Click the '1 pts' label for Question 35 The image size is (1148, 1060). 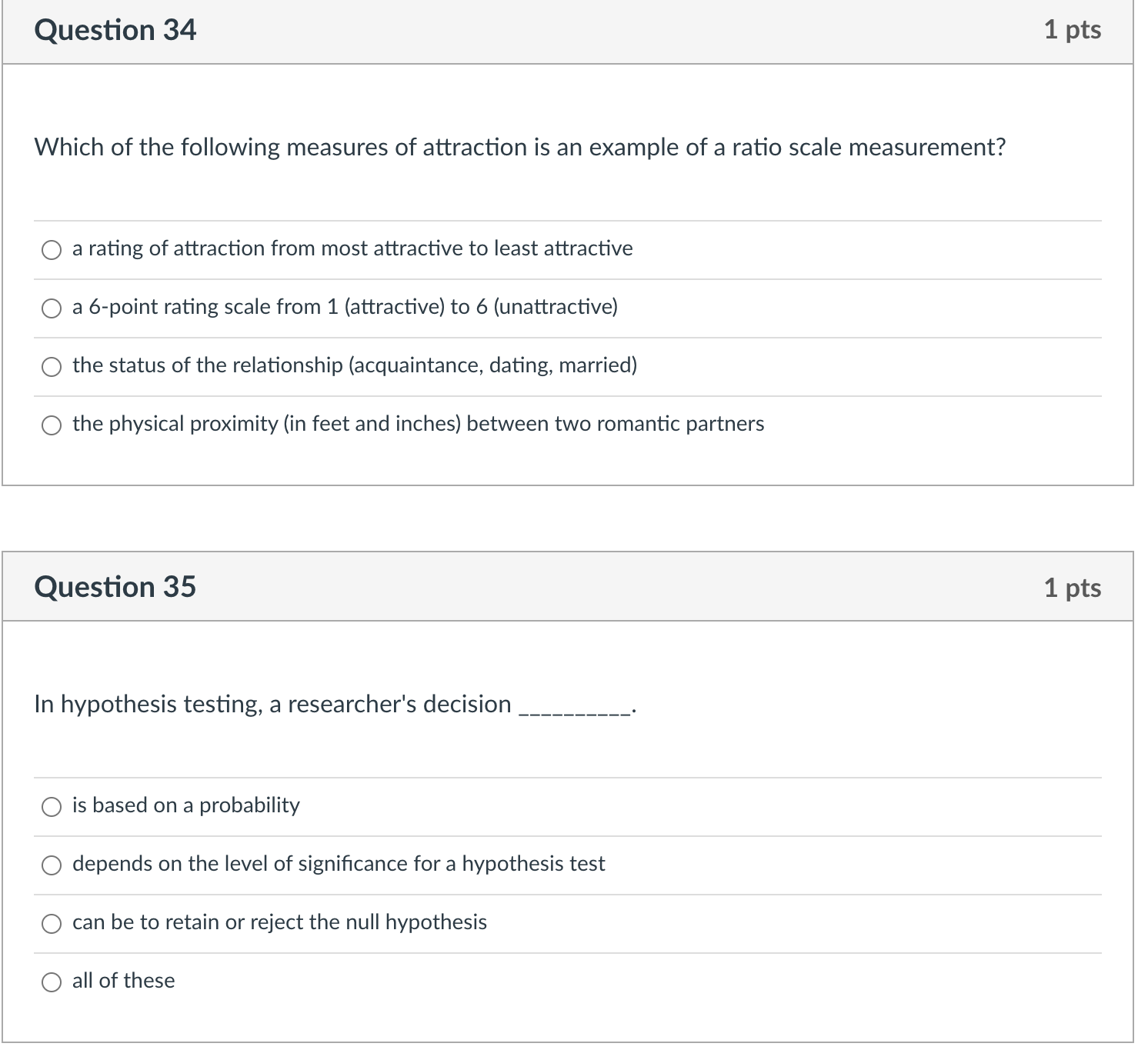(x=1074, y=588)
